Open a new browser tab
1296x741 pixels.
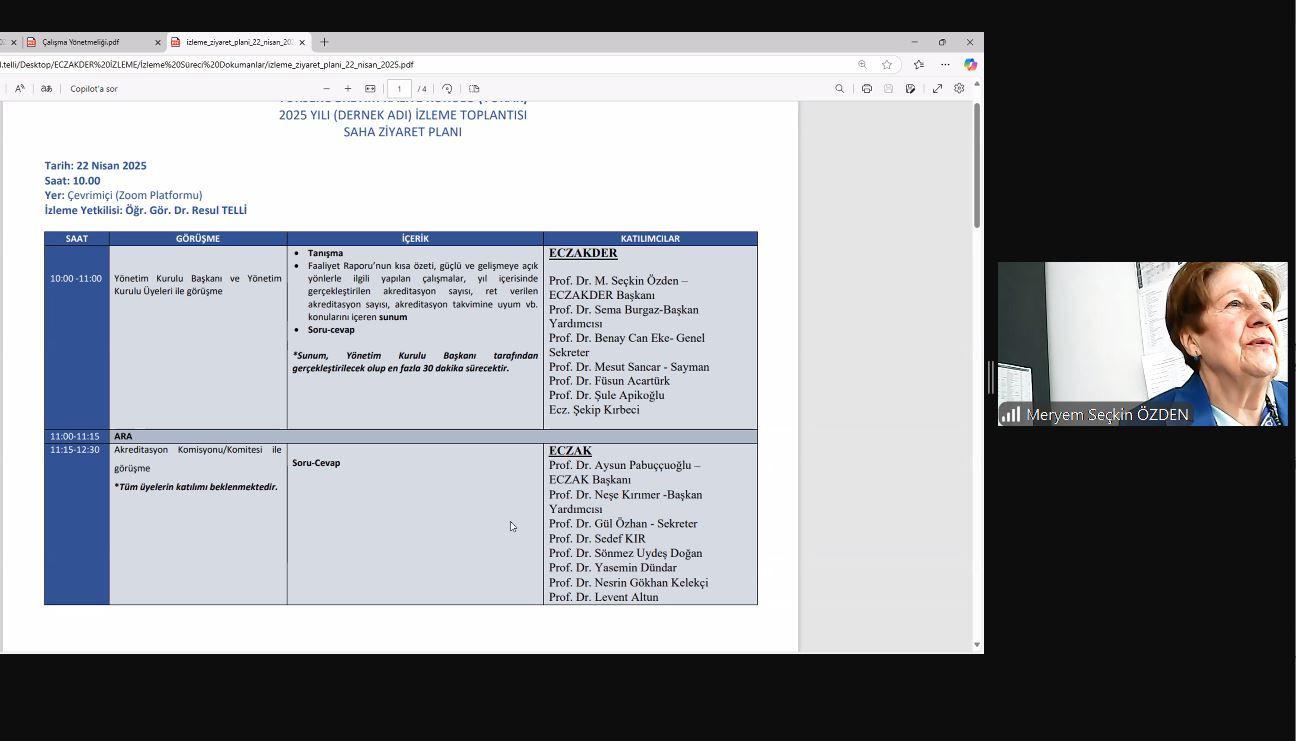[324, 42]
